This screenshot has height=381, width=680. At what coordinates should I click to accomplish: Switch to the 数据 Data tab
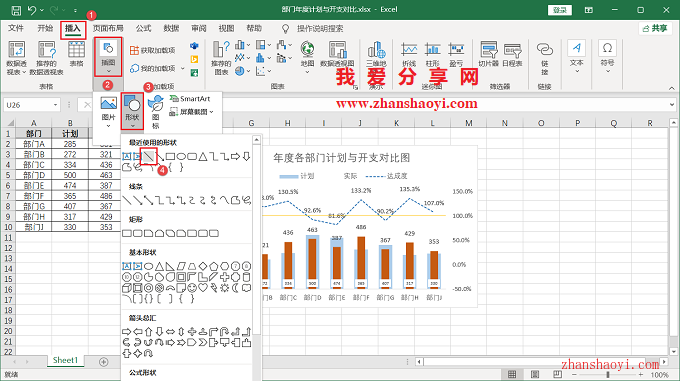171,28
